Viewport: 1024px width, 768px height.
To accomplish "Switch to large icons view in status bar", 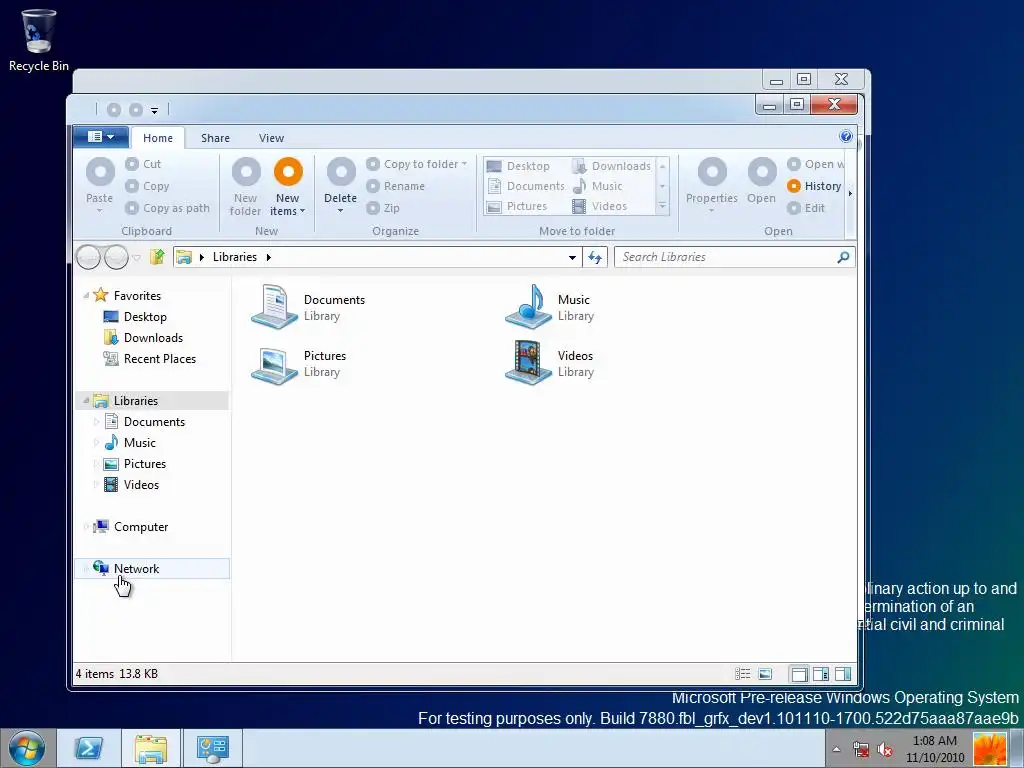I will (x=765, y=674).
